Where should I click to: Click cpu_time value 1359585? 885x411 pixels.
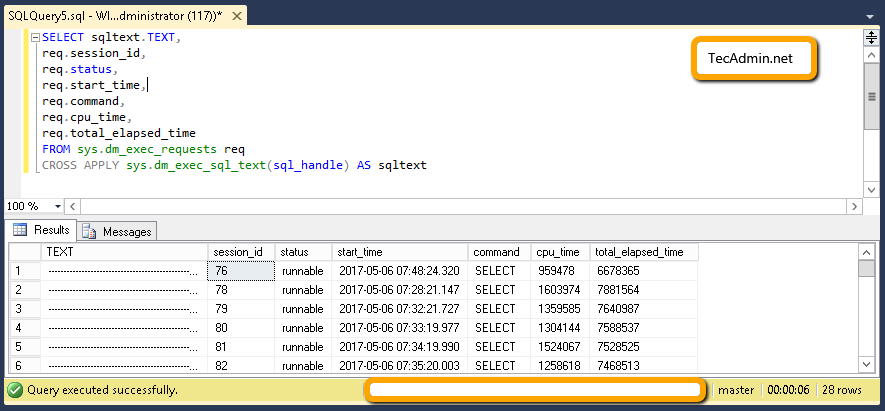(560, 309)
